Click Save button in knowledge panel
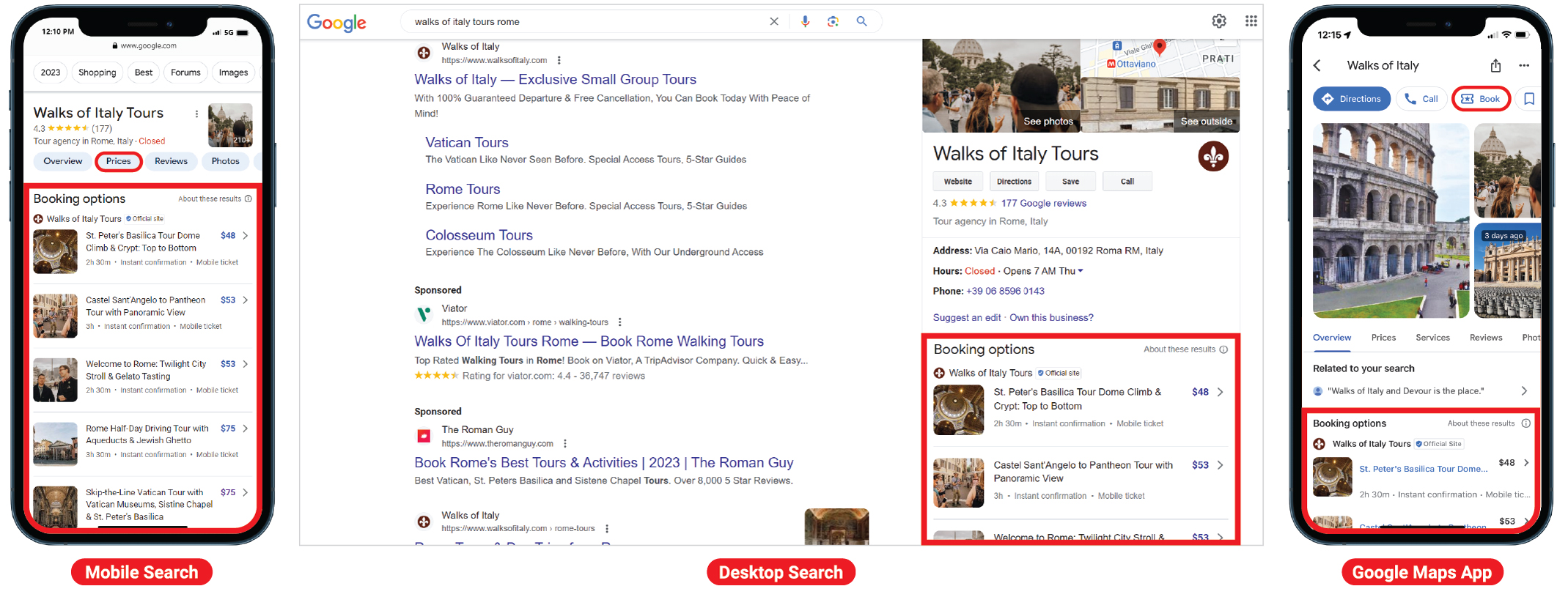The height and width of the screenshot is (597, 1568). point(1070,182)
